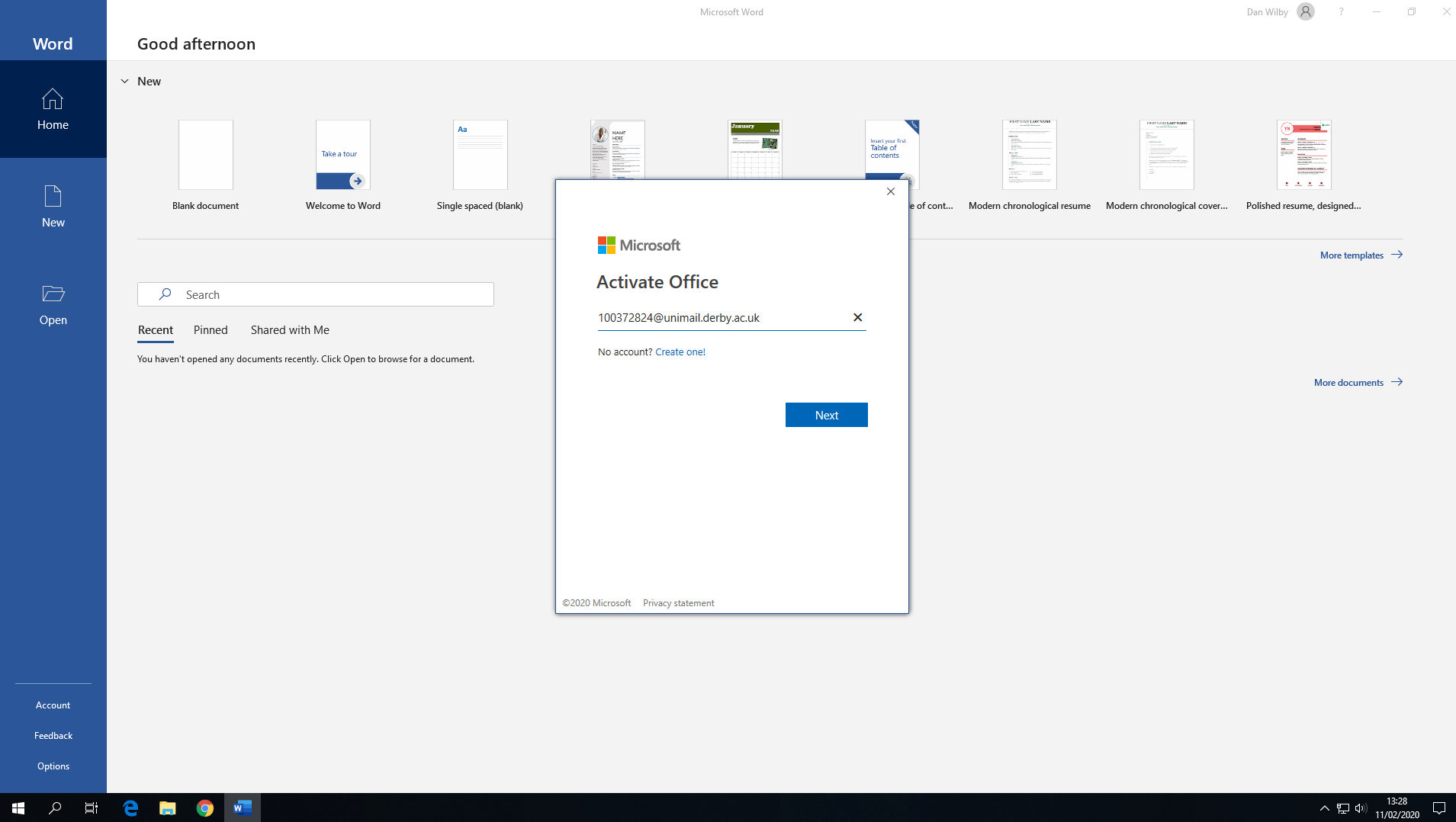Screen dimensions: 1456x822
Task: Open the Privacy statement link
Action: [679, 603]
